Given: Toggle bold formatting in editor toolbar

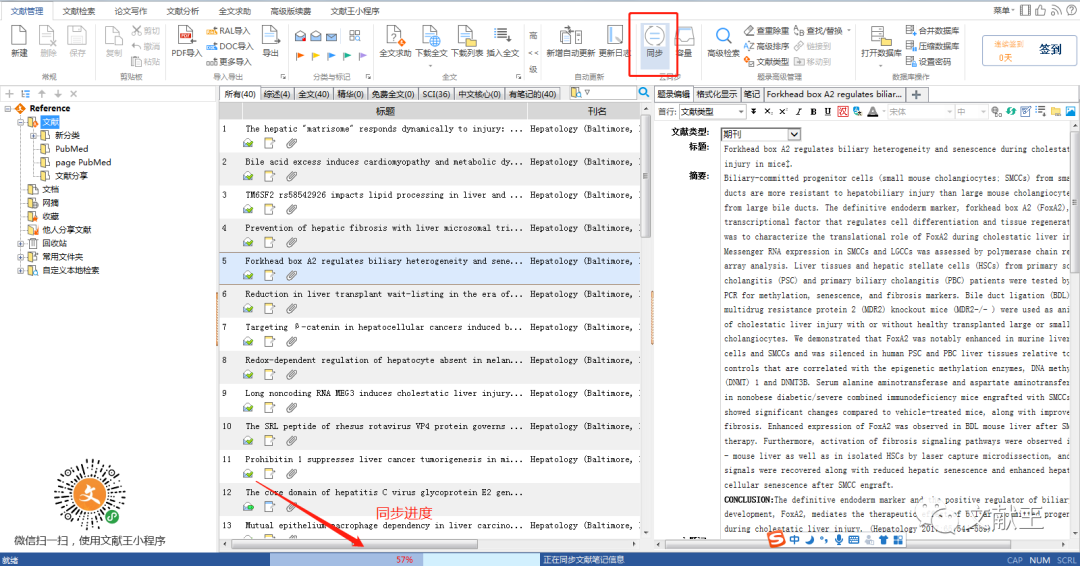Looking at the screenshot, I should (813, 112).
